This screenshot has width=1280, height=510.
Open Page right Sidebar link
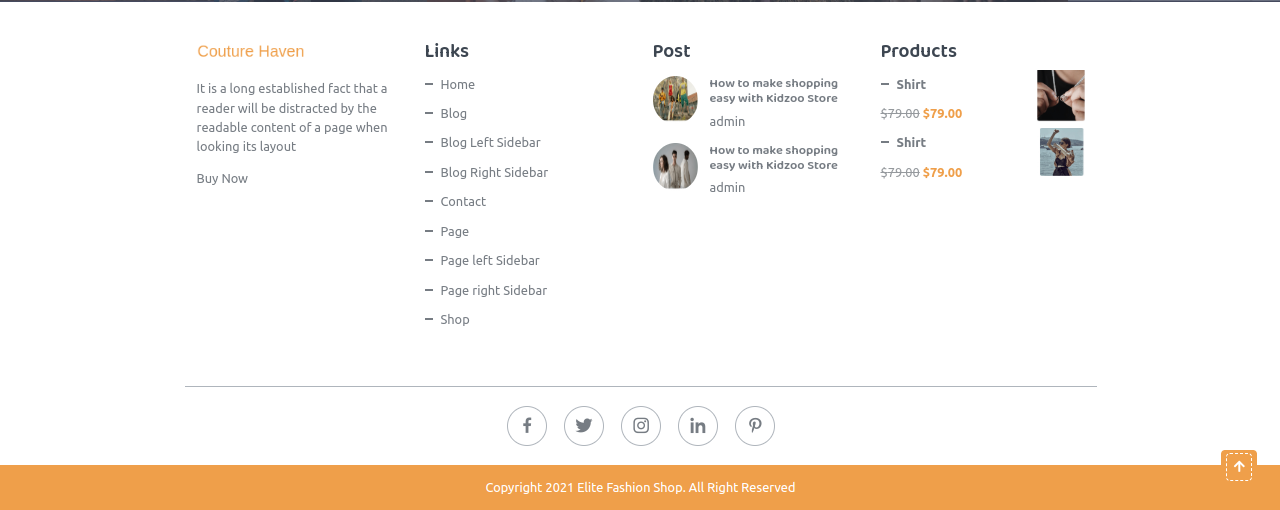(493, 291)
